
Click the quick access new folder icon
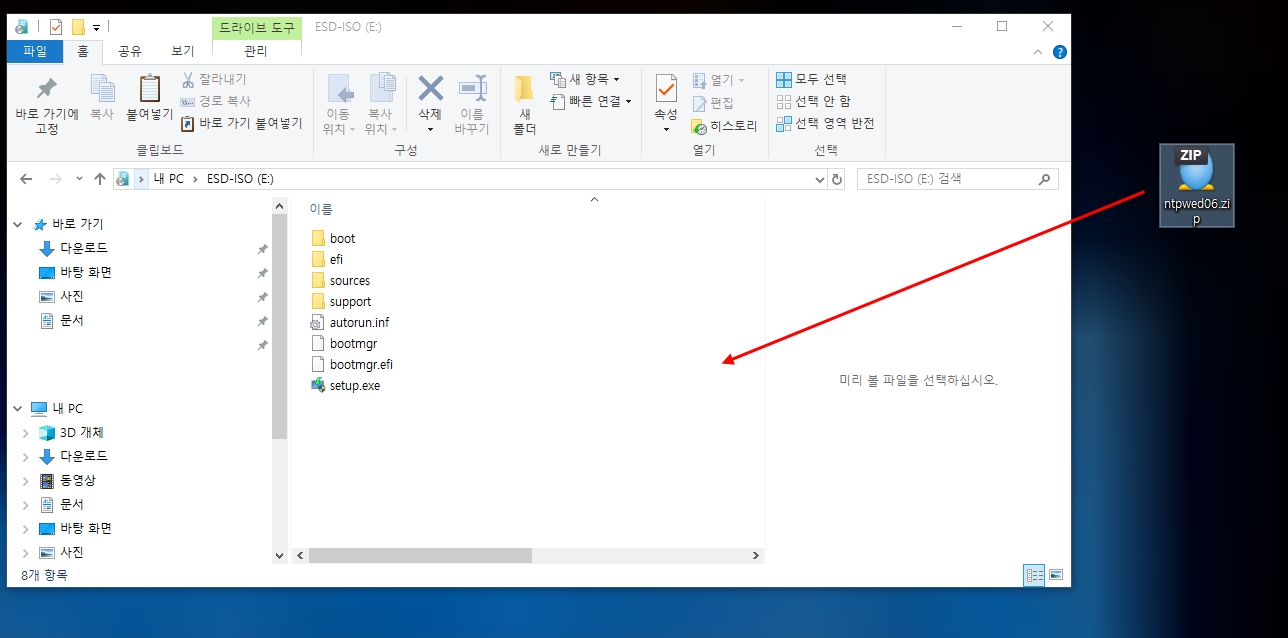click(x=78, y=27)
